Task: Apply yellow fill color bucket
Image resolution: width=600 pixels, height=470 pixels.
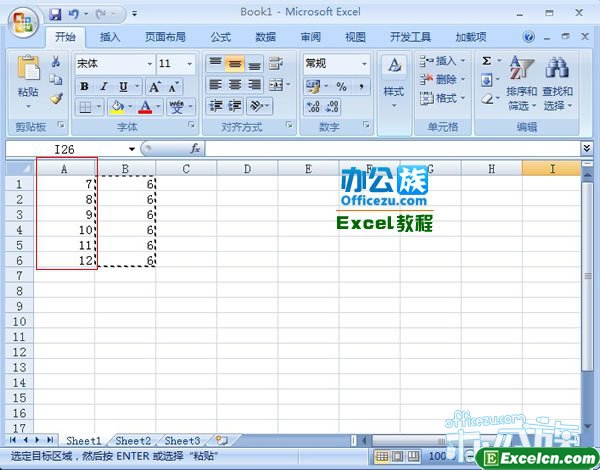Action: coord(117,107)
